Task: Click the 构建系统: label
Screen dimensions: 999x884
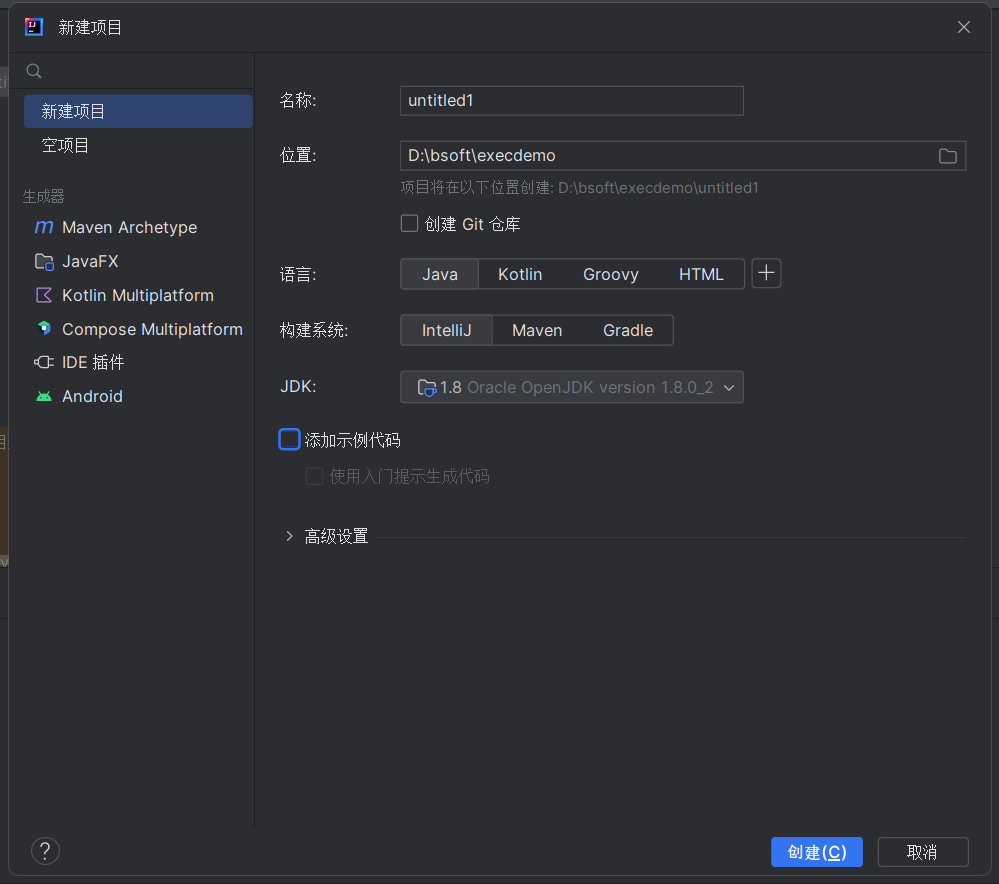Action: pos(313,330)
